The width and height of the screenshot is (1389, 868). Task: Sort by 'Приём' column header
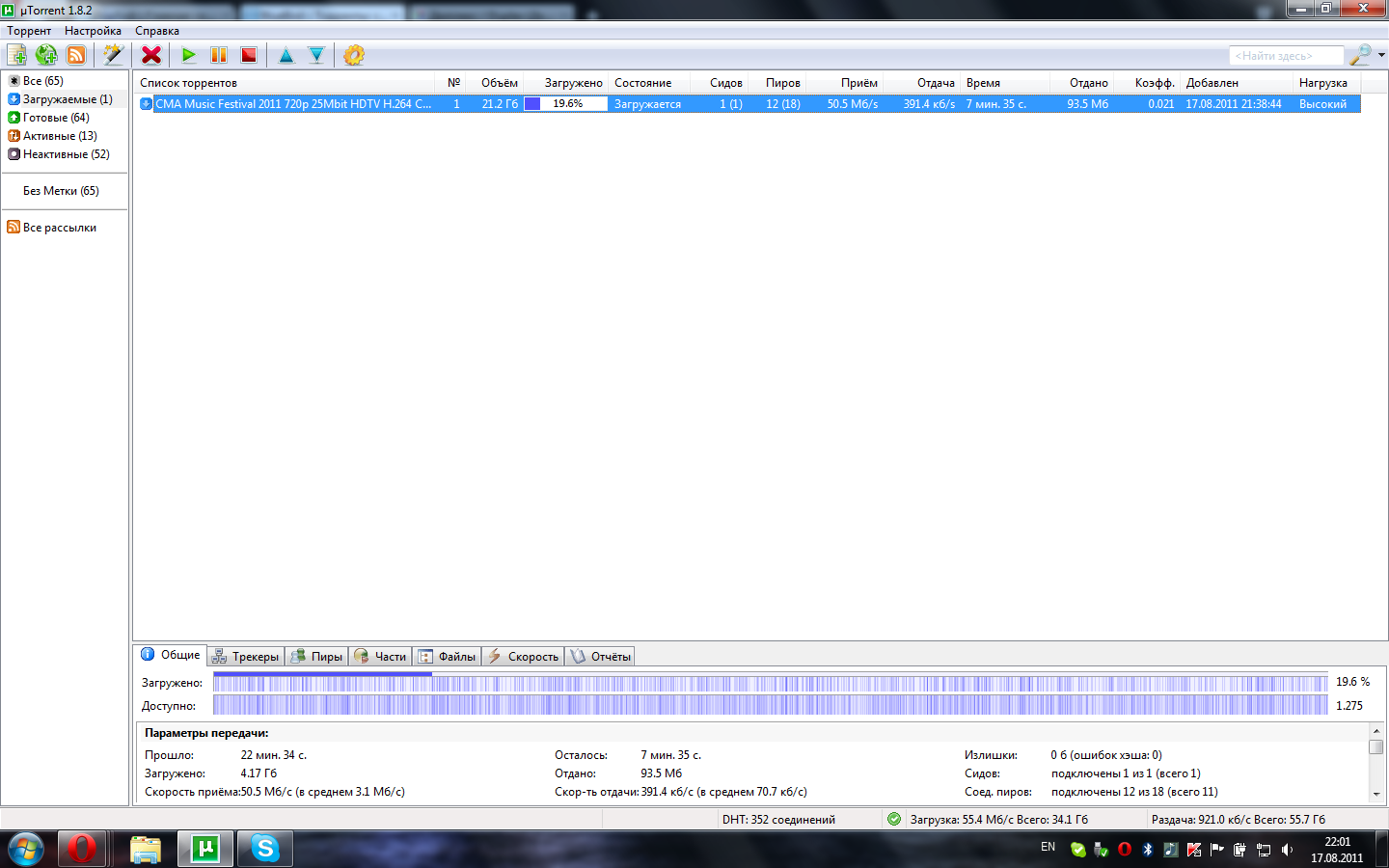(x=846, y=83)
